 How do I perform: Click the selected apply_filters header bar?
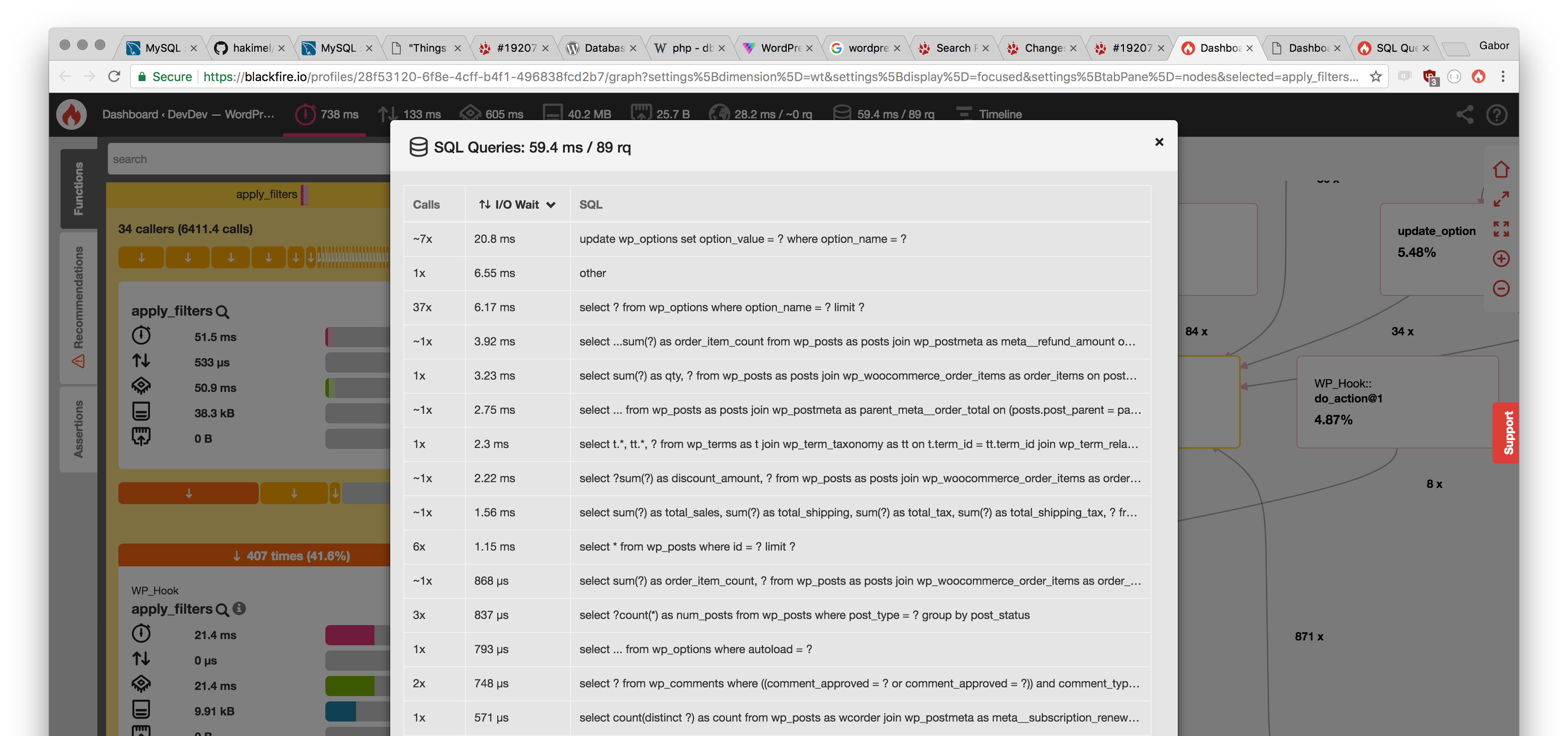pos(248,194)
